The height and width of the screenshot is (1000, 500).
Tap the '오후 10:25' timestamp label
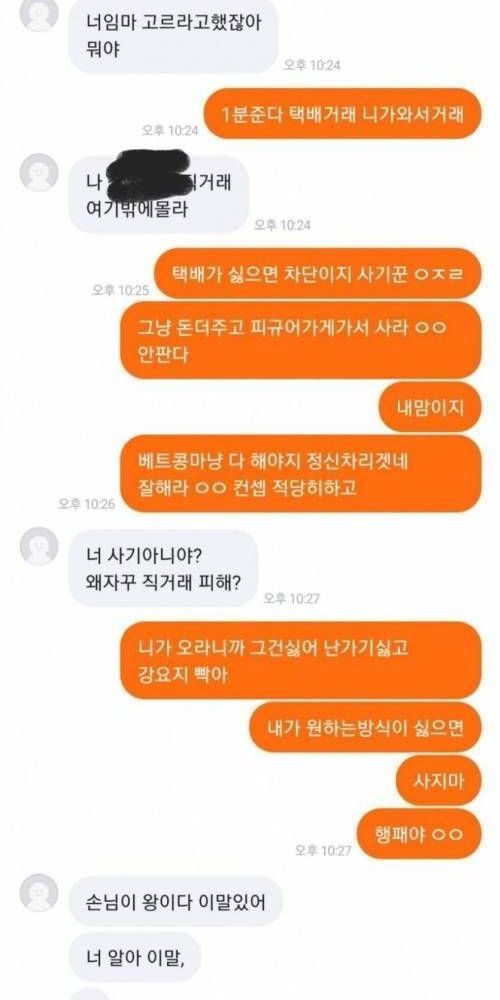[121, 290]
